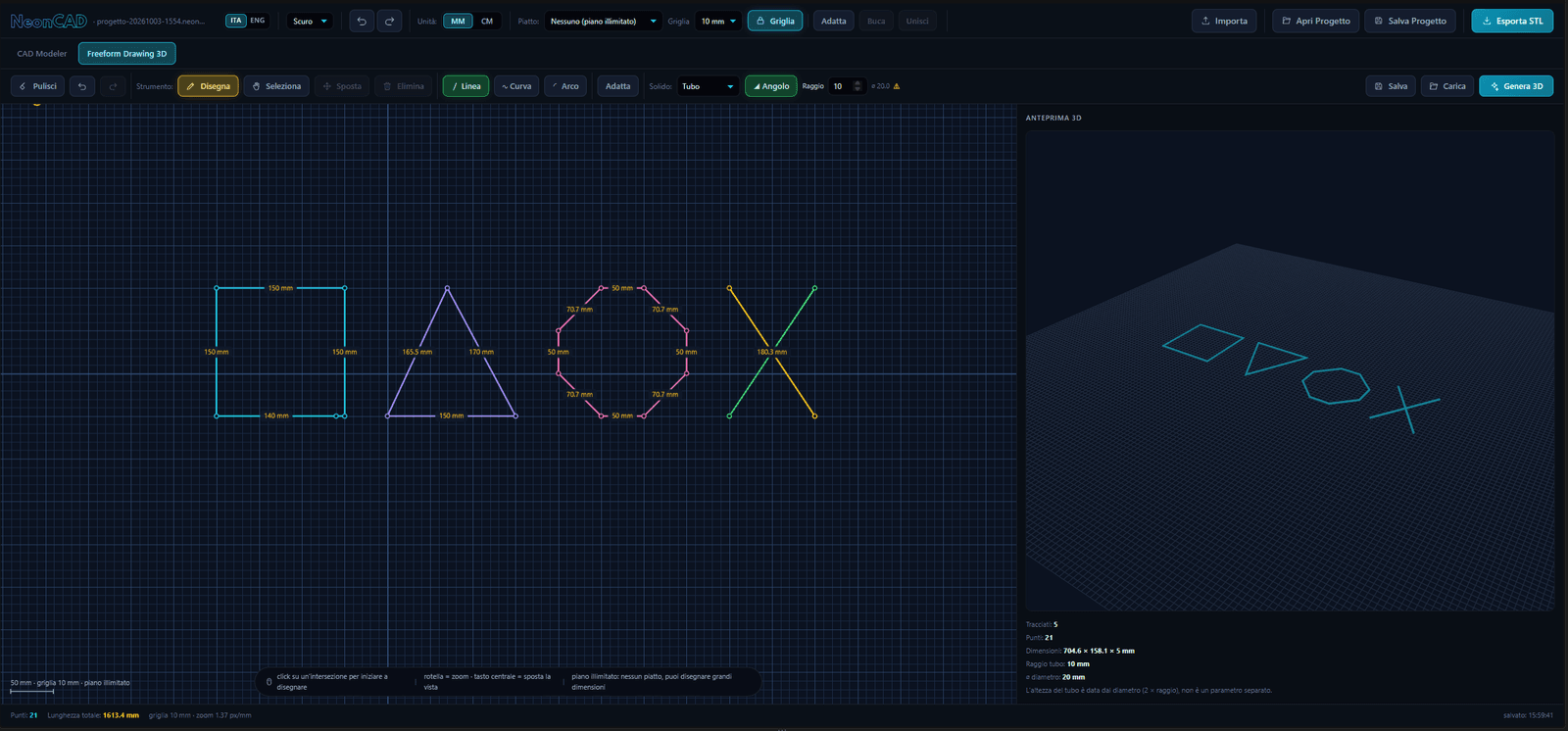Choose the Linea drawing mode

465,86
